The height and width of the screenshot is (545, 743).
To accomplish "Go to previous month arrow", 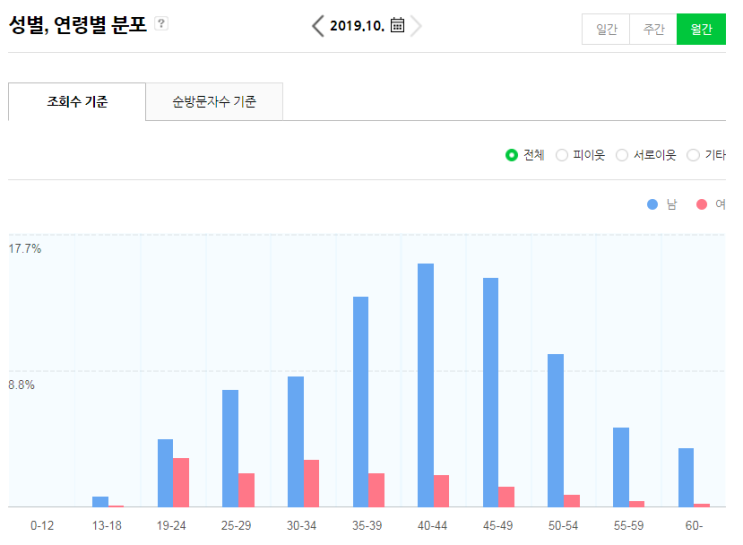I will click(x=317, y=26).
